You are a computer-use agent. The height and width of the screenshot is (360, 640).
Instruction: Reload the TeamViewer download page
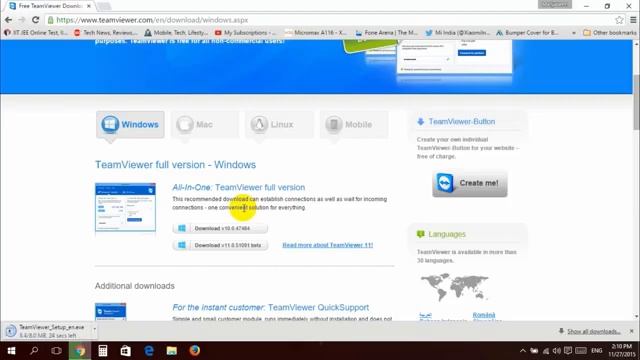point(36,20)
